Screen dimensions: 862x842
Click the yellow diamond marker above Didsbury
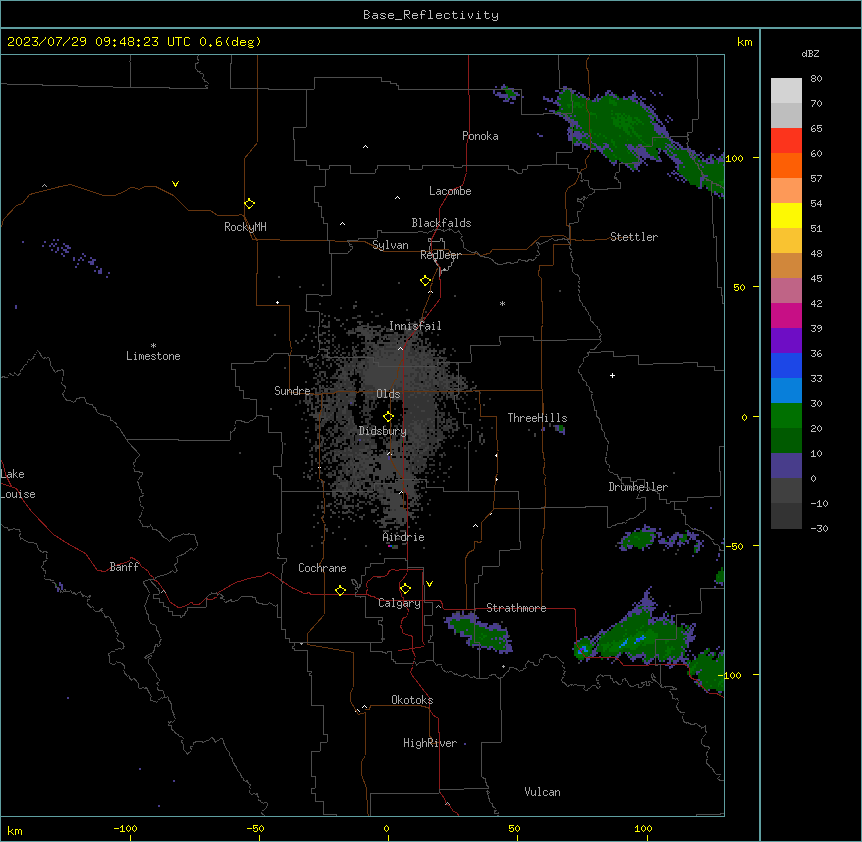pos(388,417)
